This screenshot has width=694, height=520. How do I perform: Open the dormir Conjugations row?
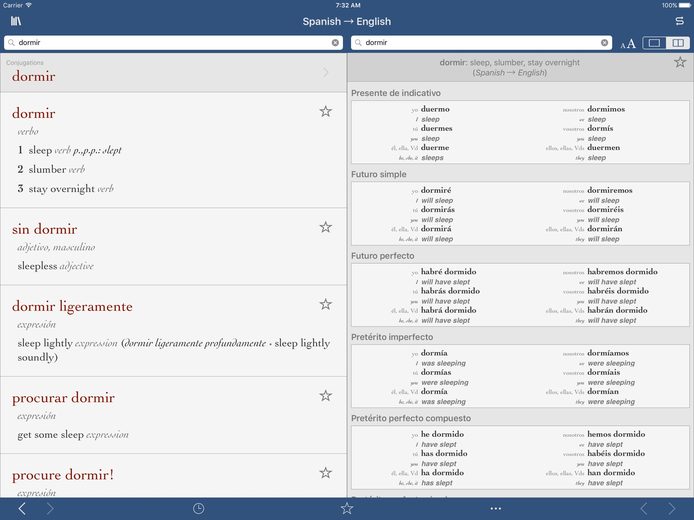[x=173, y=73]
